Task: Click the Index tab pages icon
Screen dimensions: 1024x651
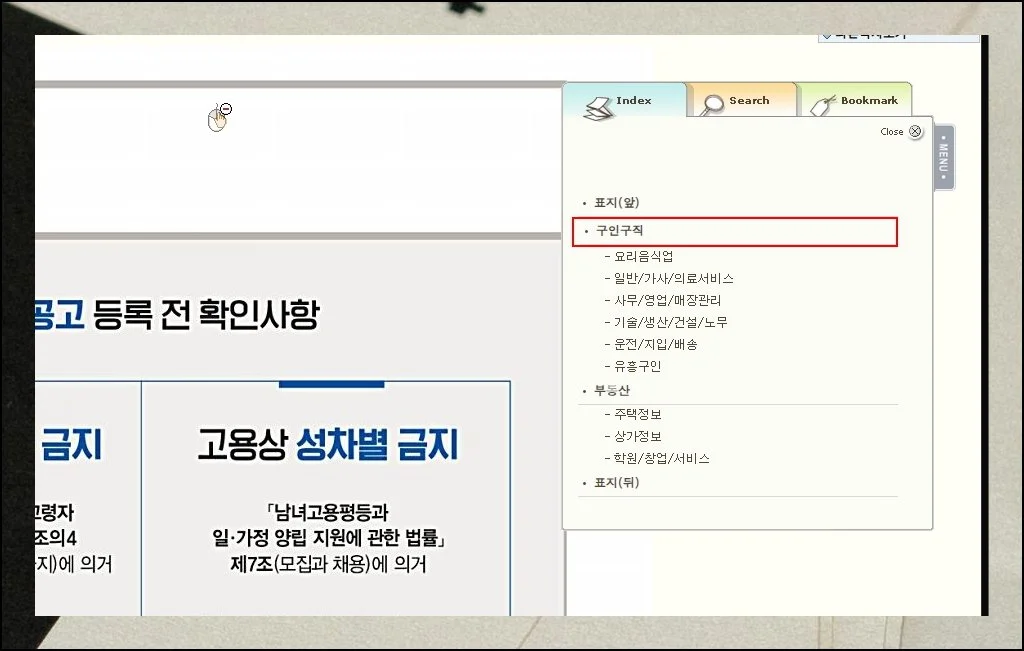Action: click(x=598, y=108)
